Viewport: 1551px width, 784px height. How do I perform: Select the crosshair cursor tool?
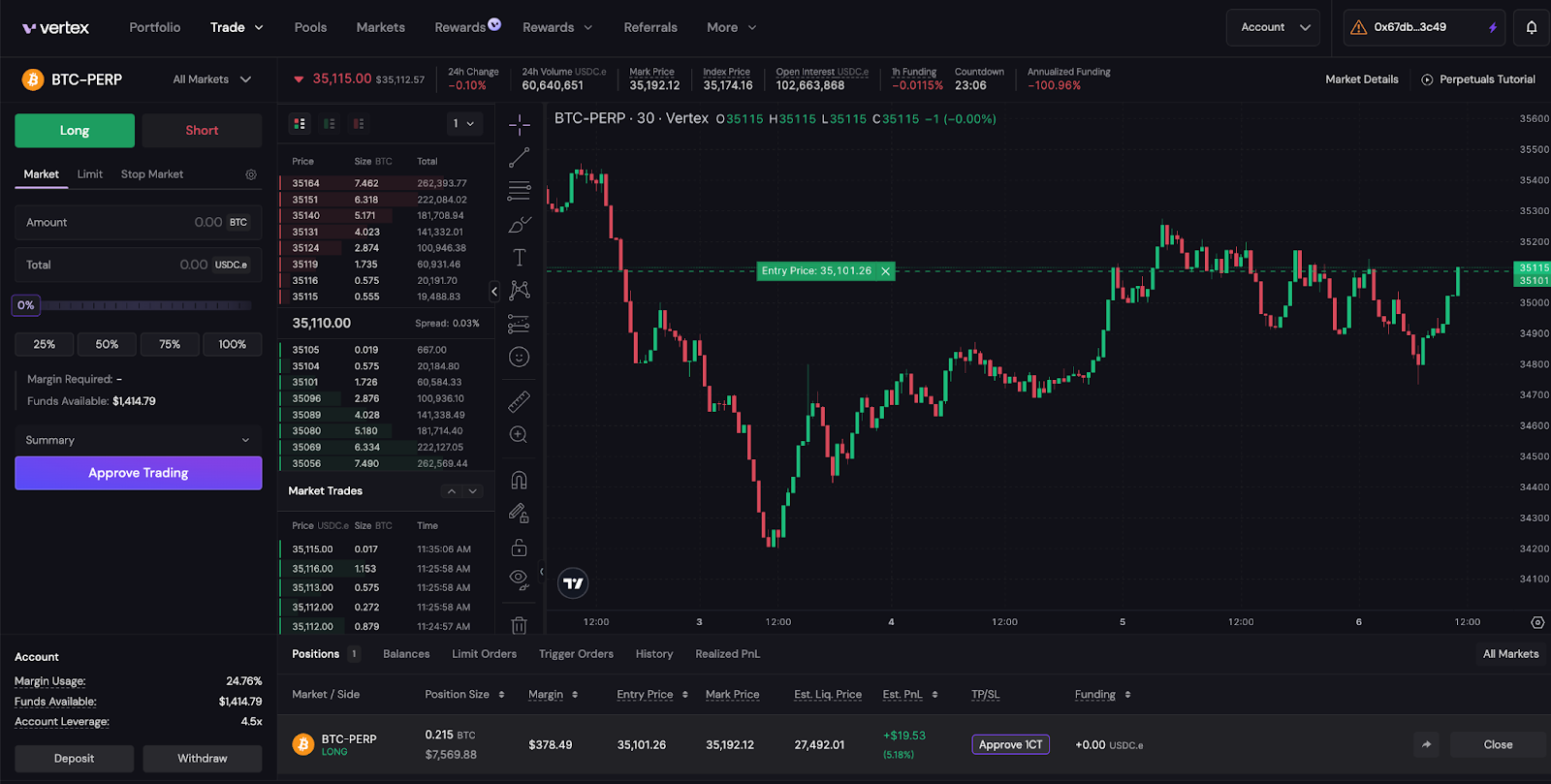click(x=520, y=124)
